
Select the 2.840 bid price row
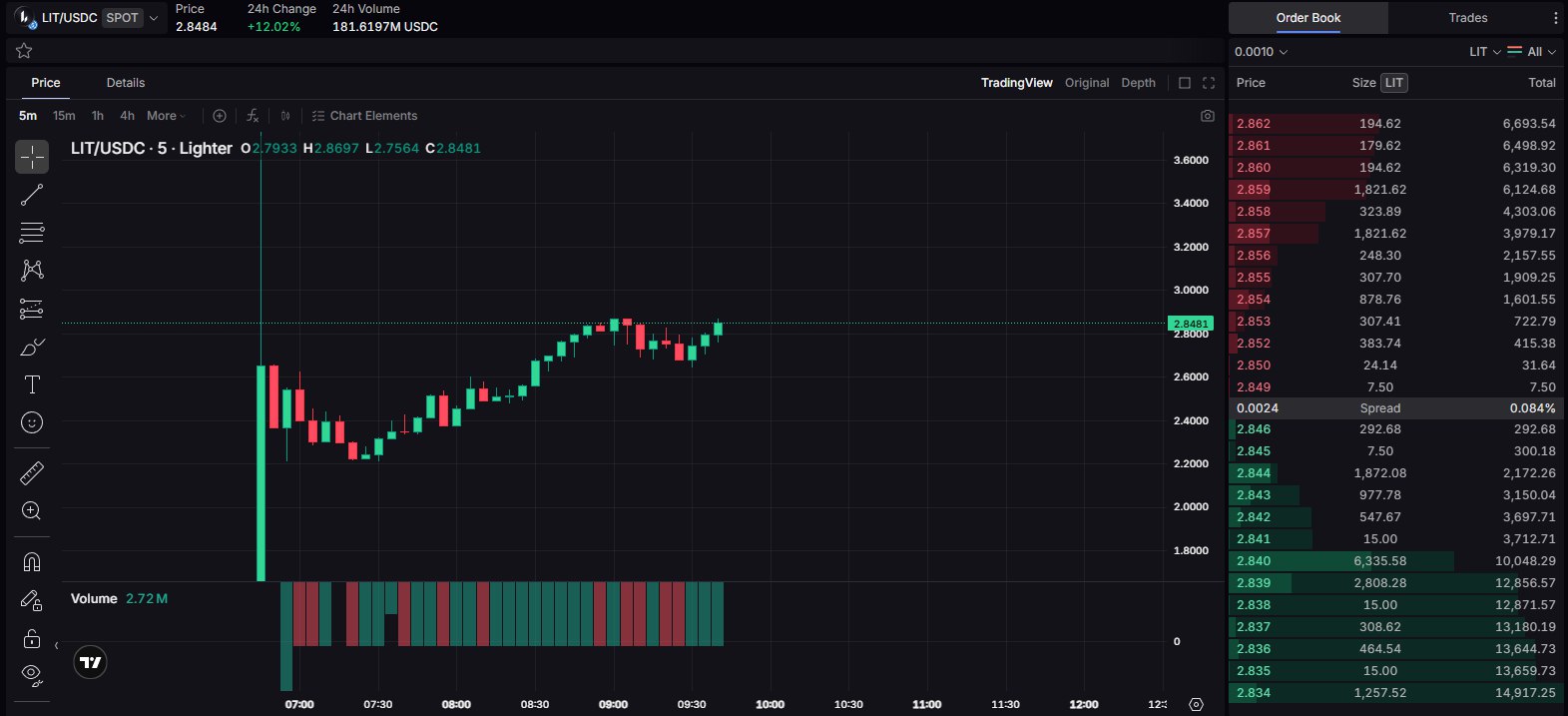tap(1395, 561)
